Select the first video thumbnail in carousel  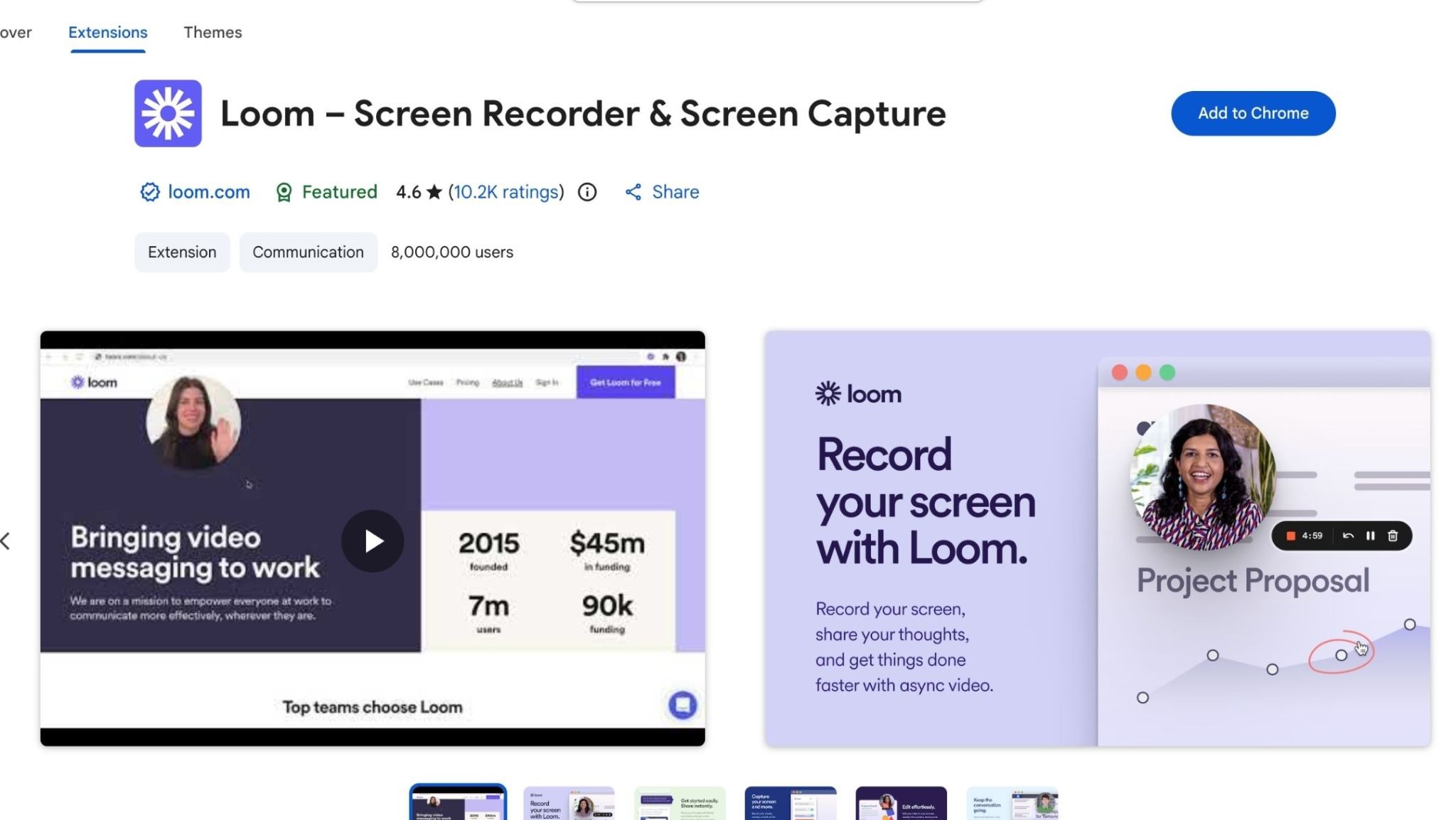click(x=458, y=804)
